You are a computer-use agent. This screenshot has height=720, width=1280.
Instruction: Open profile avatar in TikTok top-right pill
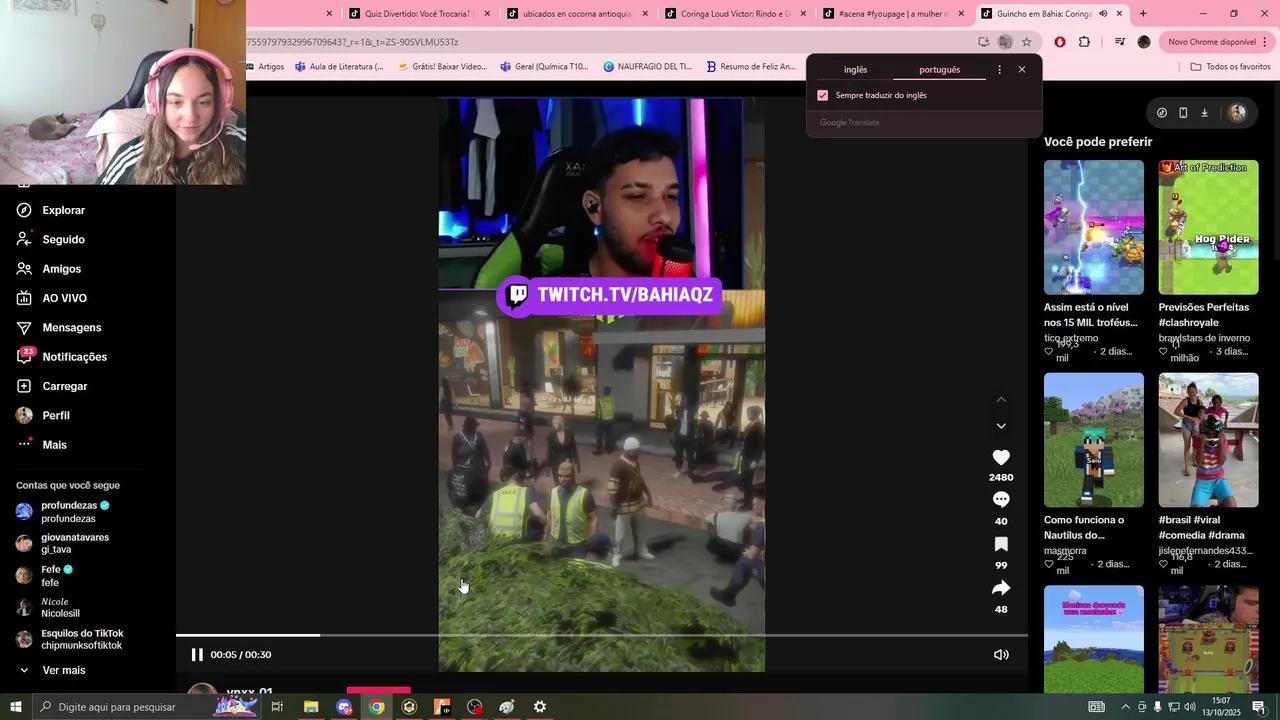click(x=1237, y=113)
